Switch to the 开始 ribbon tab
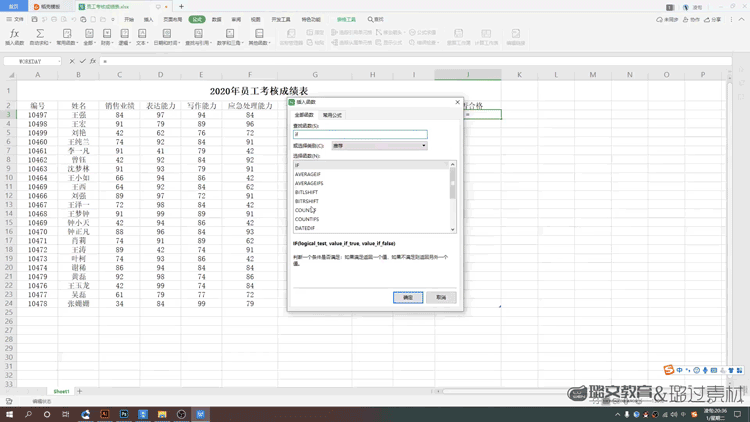This screenshot has height=422, width=750. [129, 20]
